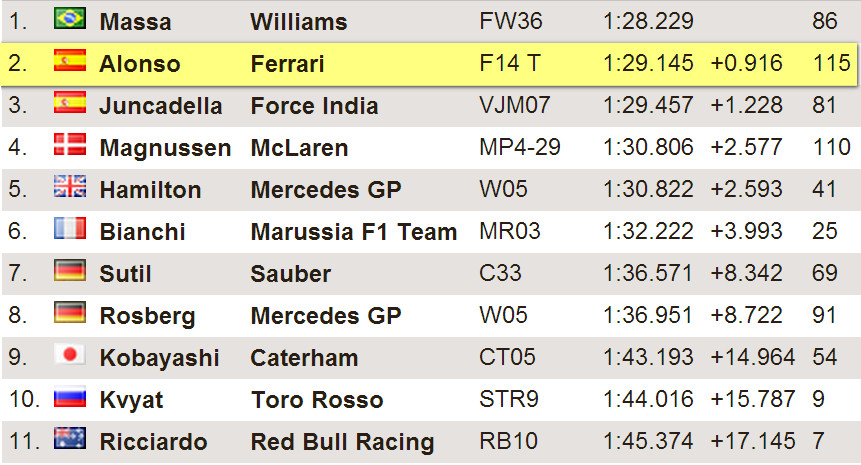This screenshot has height=465, width=861.
Task: Click the lap time 1:28.229
Action: point(648,21)
